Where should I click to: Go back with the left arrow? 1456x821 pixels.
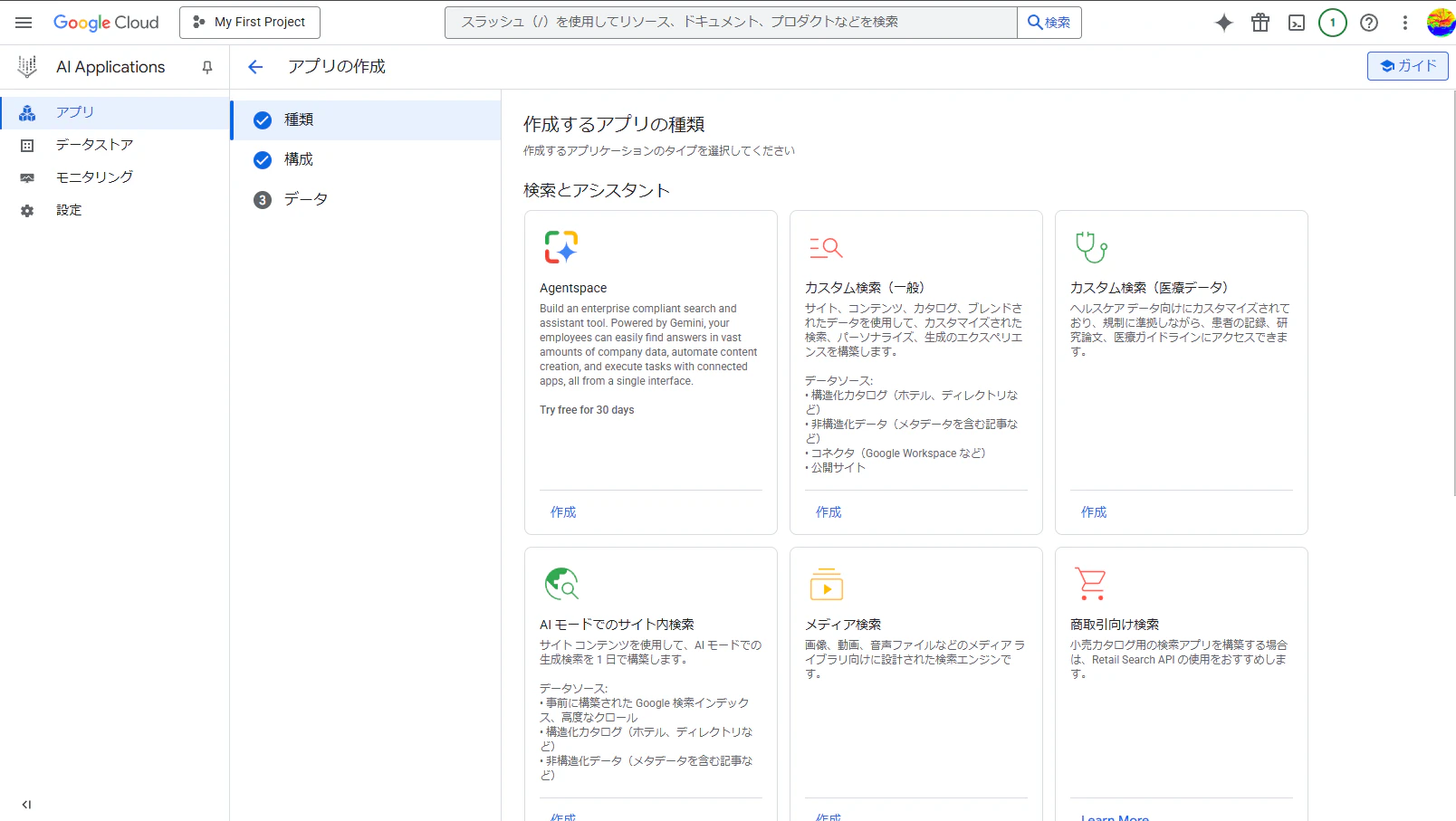pos(255,67)
